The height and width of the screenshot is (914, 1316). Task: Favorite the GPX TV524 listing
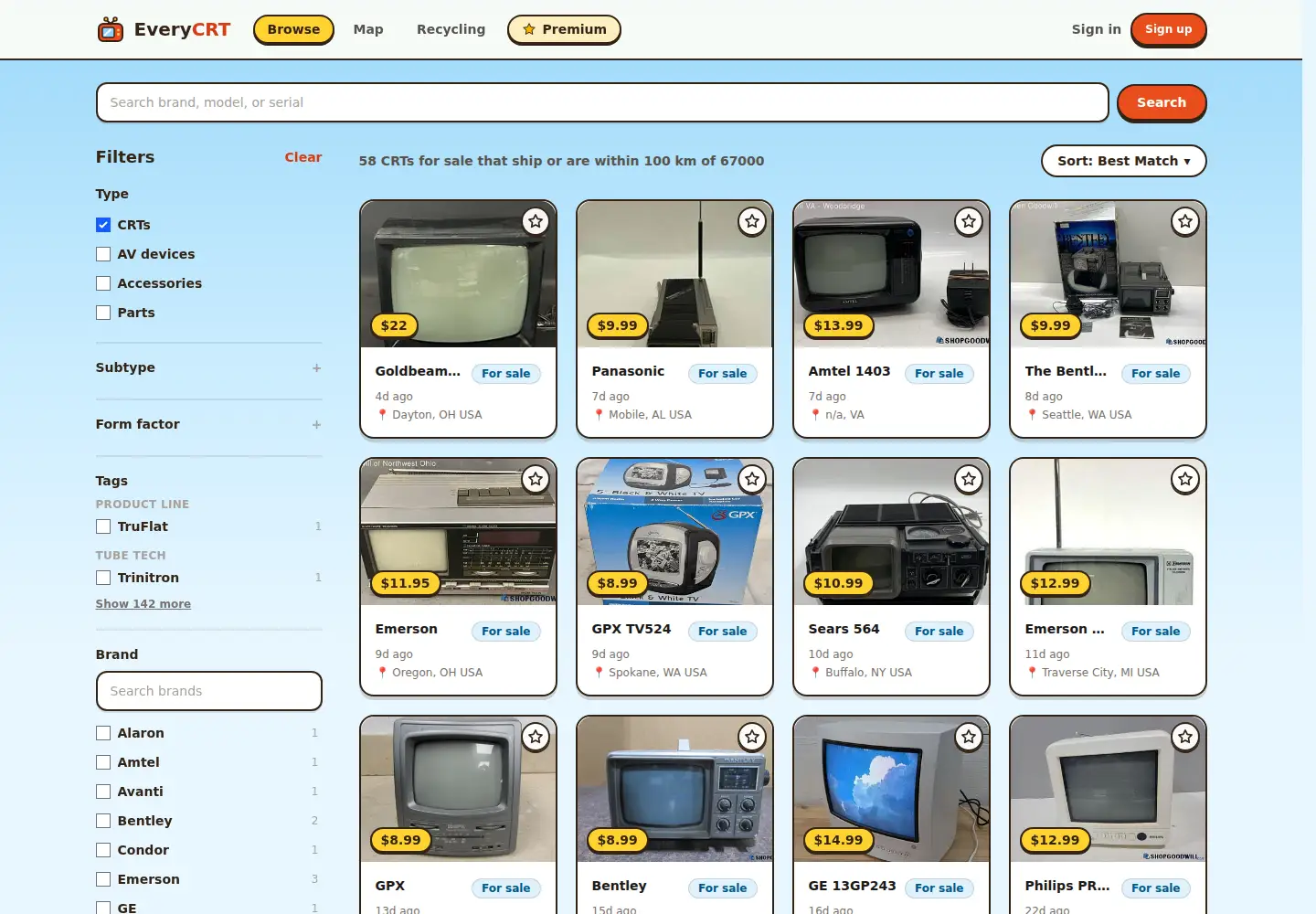pyautogui.click(x=752, y=479)
